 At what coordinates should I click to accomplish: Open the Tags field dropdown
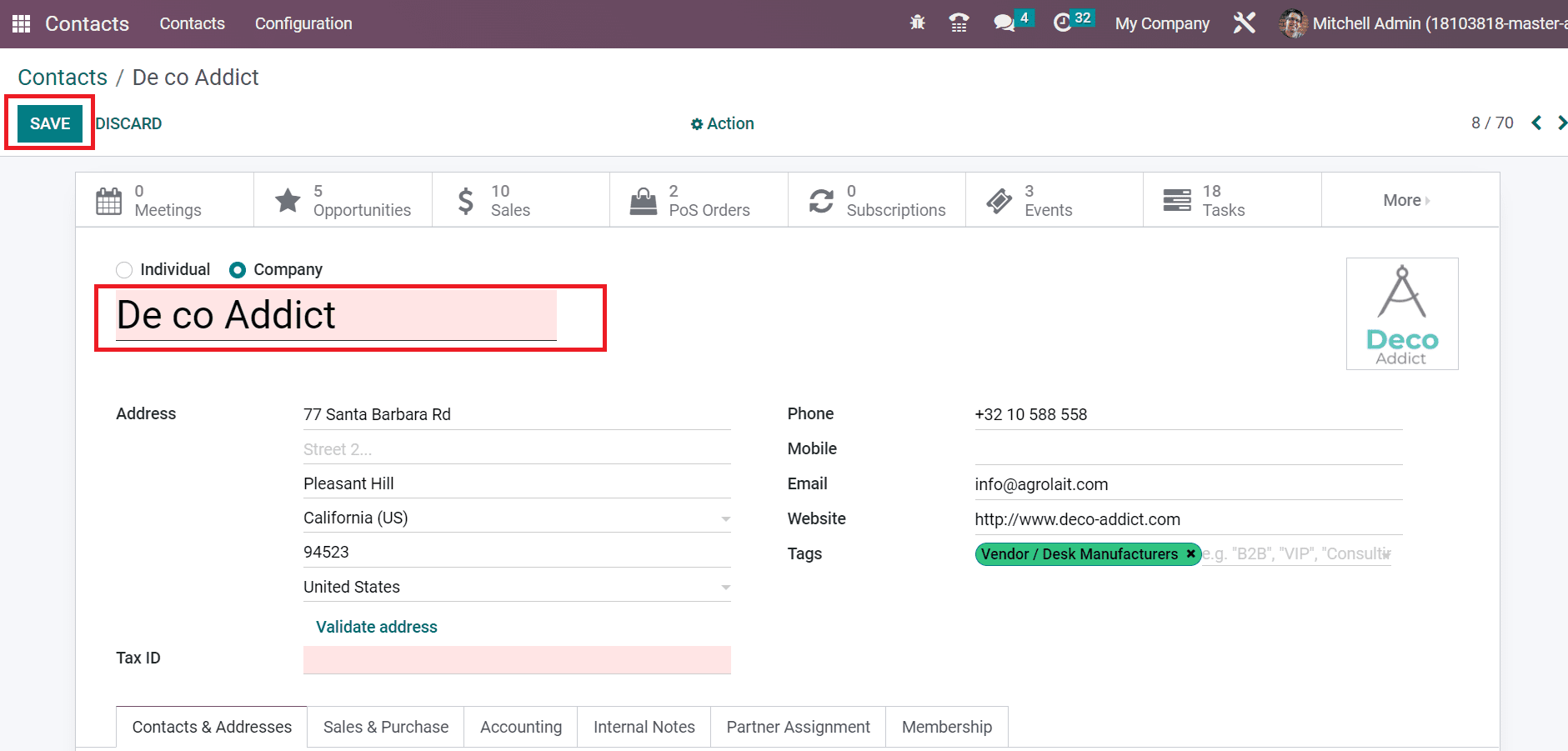click(x=1385, y=554)
